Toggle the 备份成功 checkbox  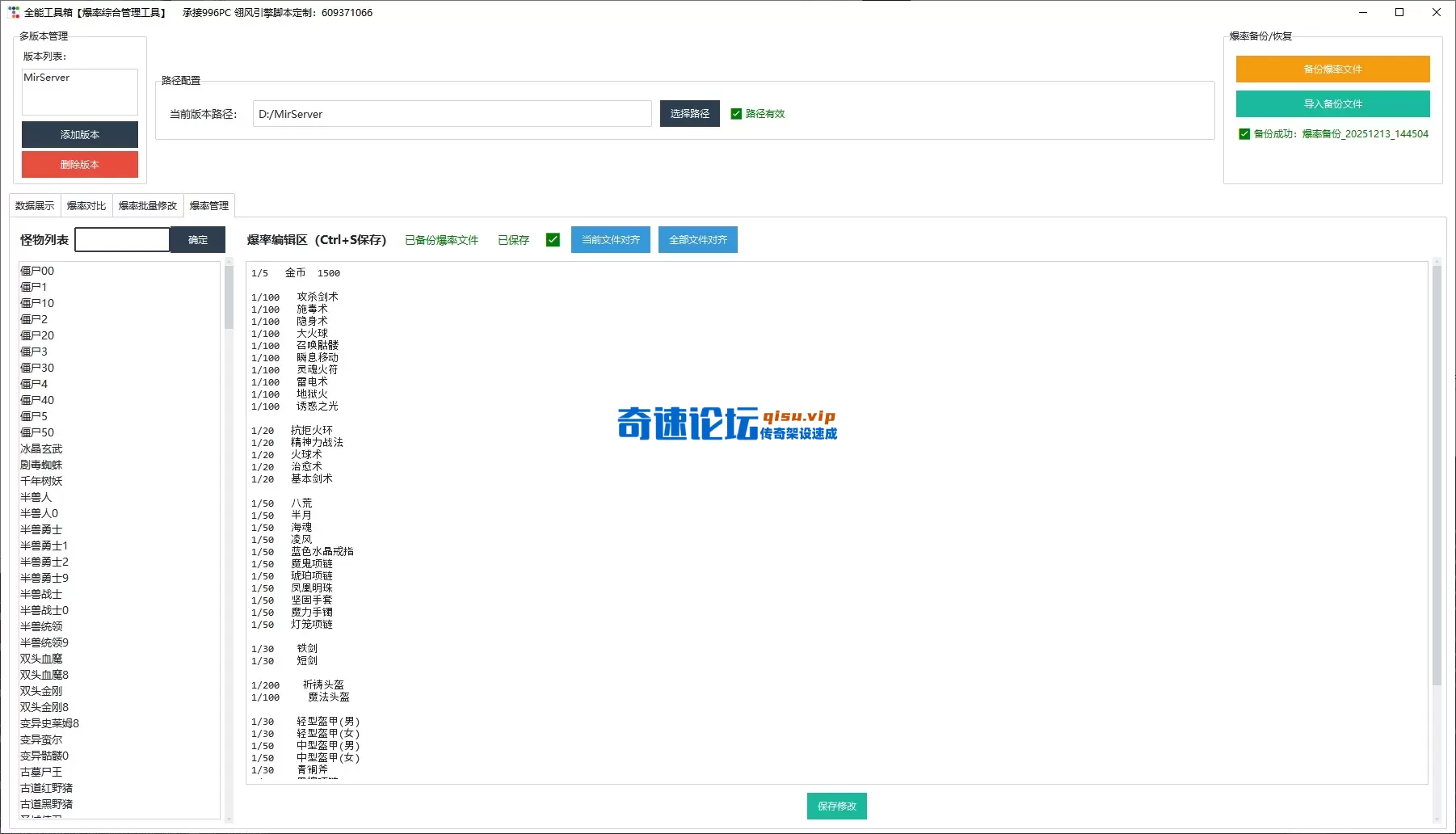[x=1244, y=133]
